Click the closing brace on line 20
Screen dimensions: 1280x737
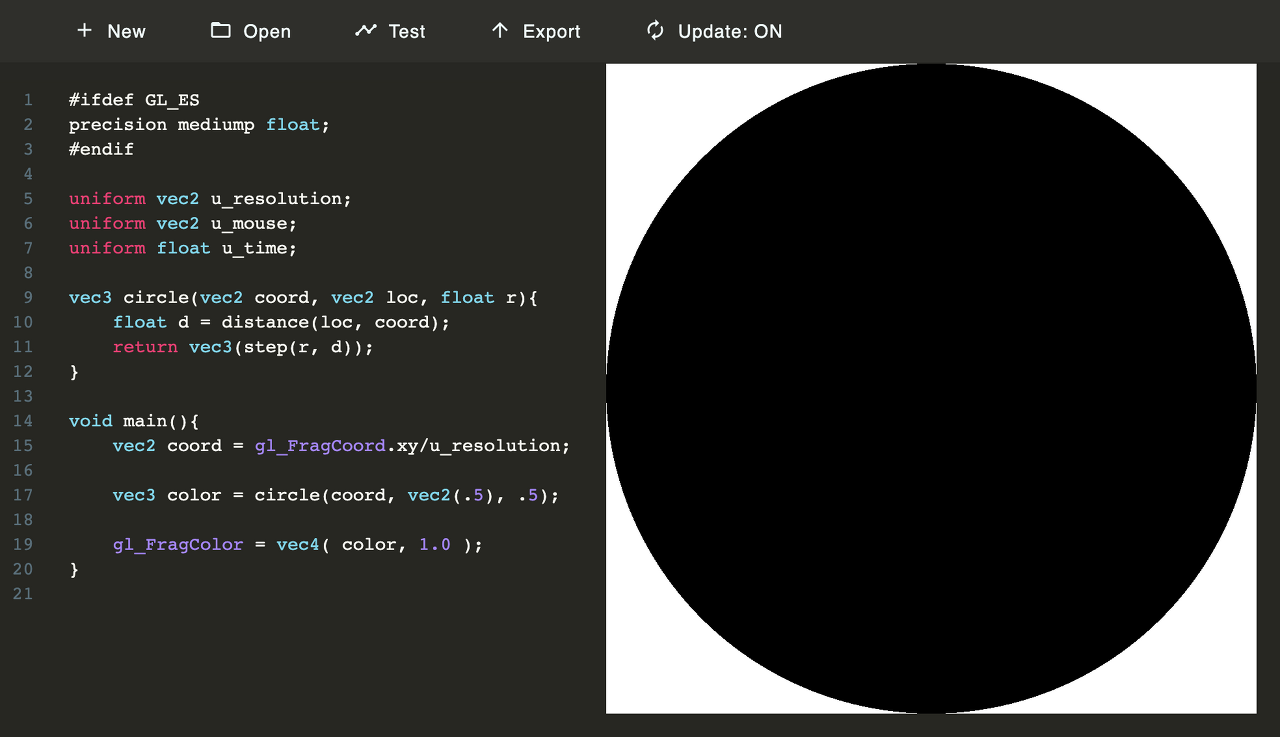(x=74, y=570)
